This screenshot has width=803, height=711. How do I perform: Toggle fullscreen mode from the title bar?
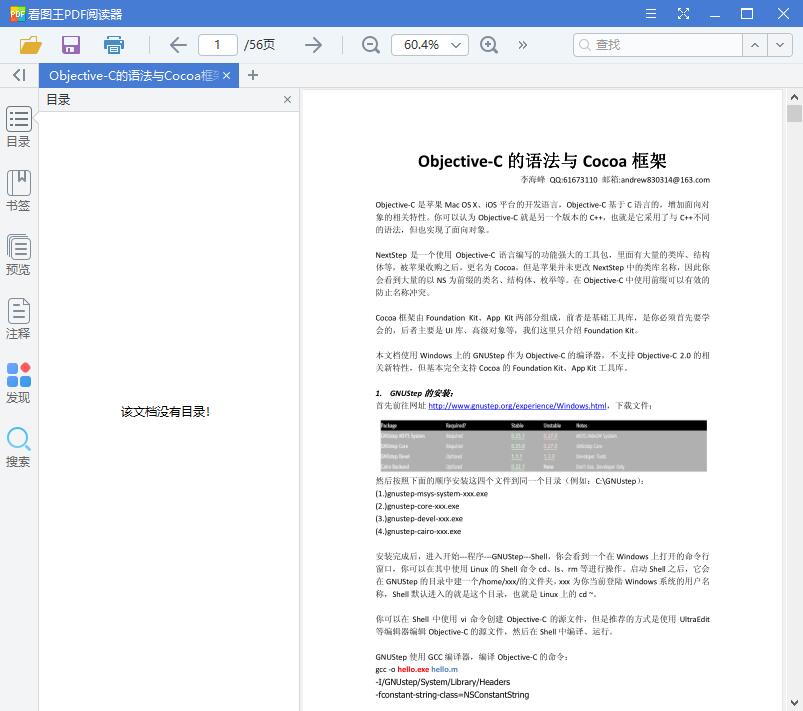click(684, 13)
